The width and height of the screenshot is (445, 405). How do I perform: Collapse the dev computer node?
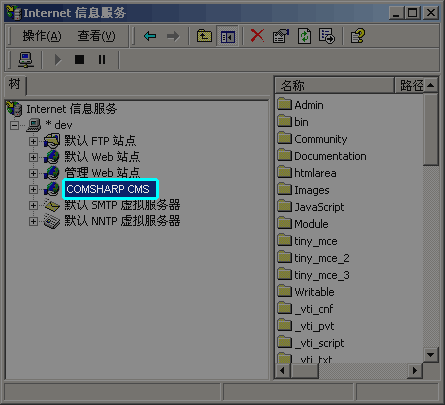(x=14, y=125)
